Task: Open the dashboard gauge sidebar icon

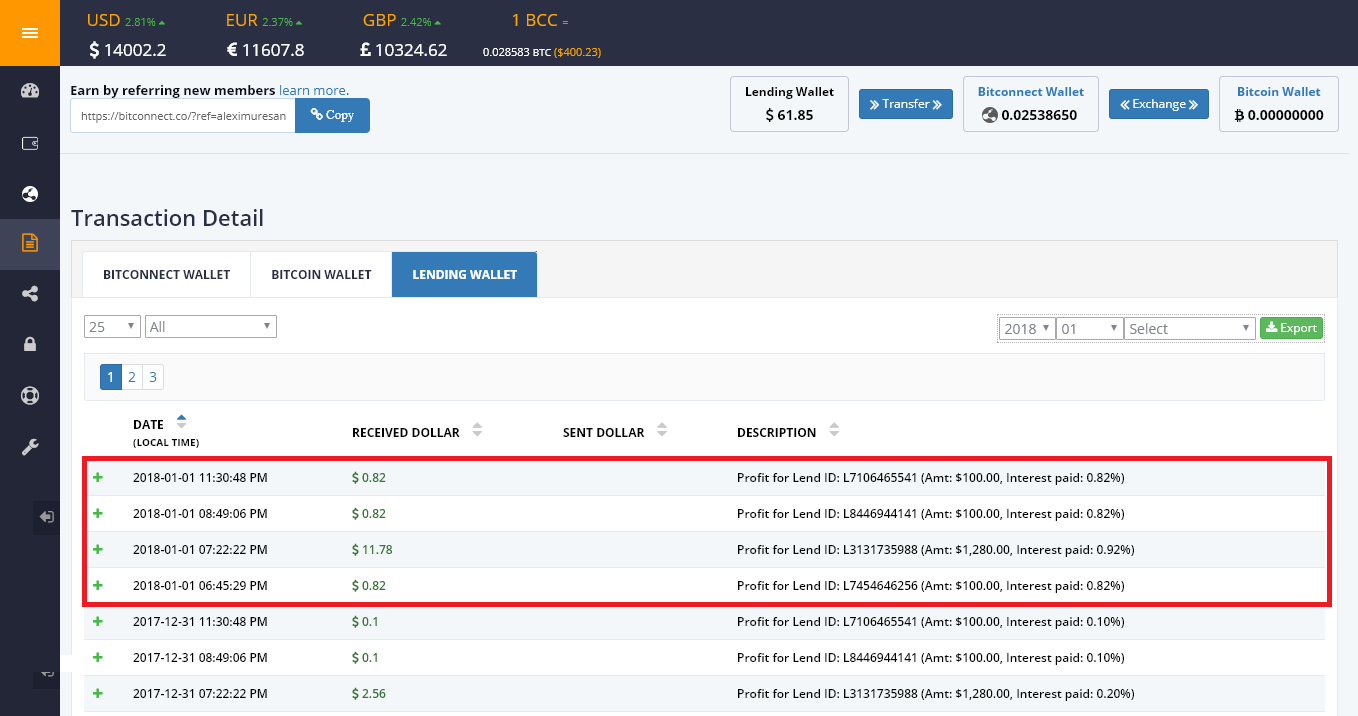Action: click(29, 91)
